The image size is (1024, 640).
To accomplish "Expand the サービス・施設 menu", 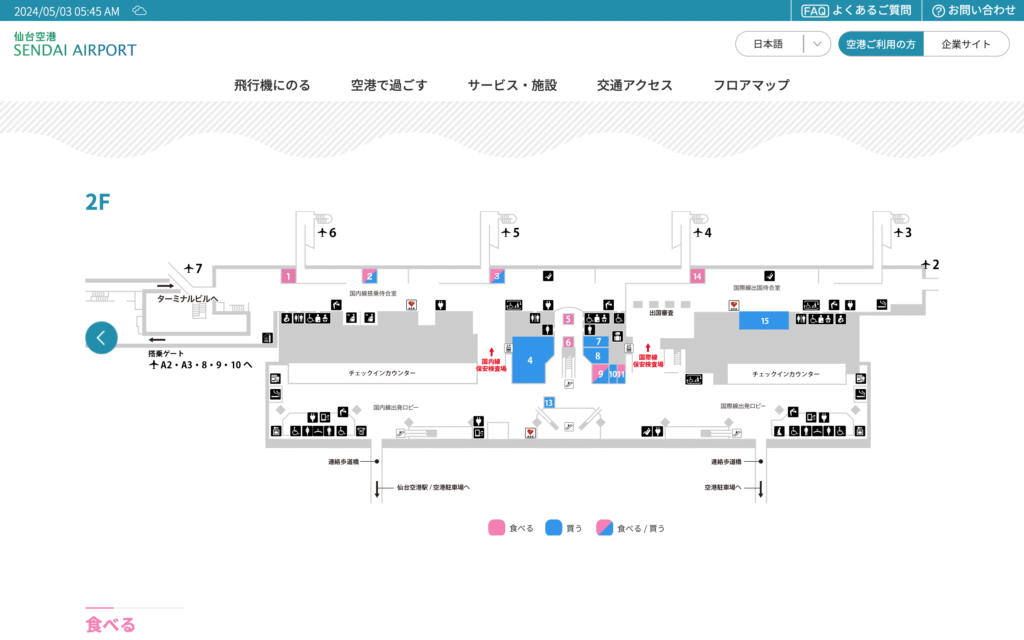I will click(x=512, y=85).
